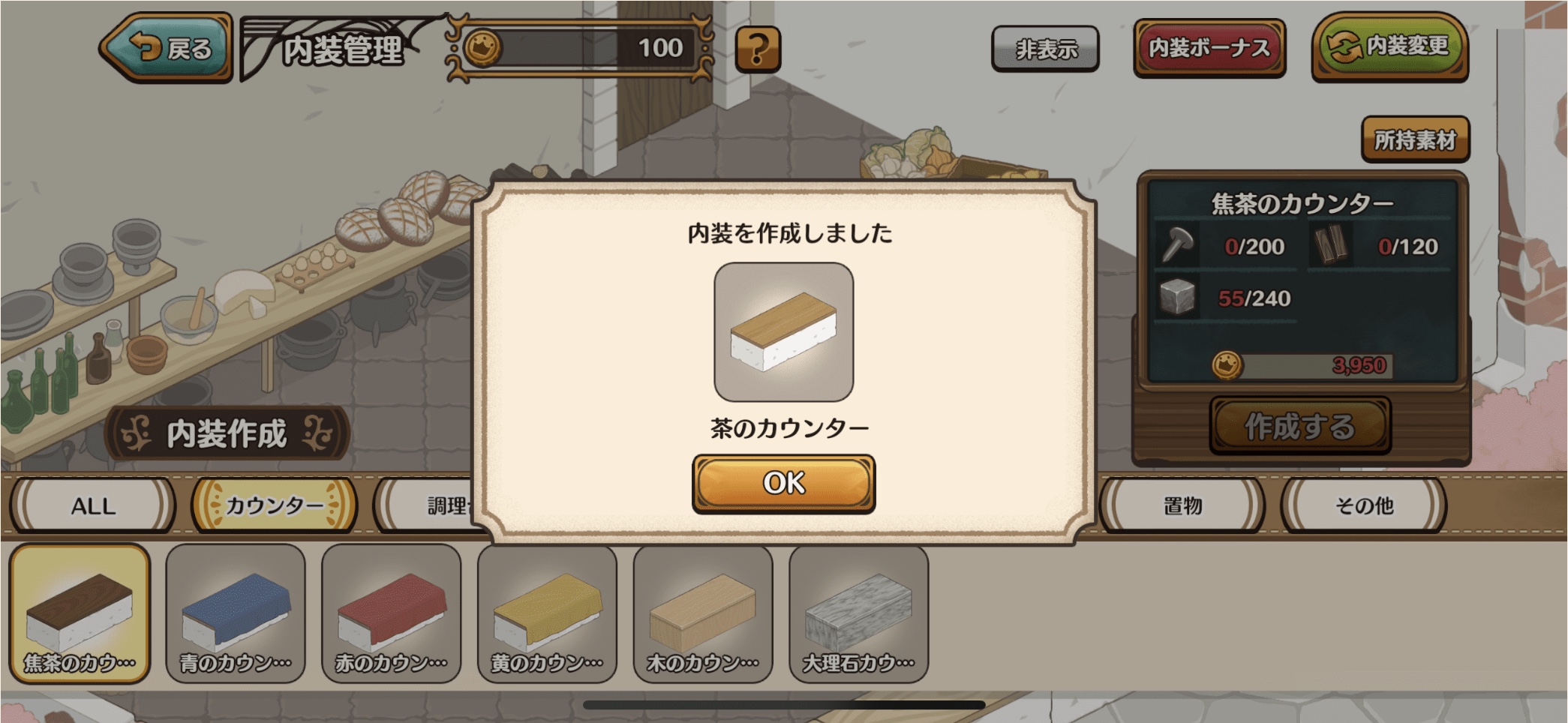
Task: Select the marble 大理石カウンター item
Action: pos(859,613)
